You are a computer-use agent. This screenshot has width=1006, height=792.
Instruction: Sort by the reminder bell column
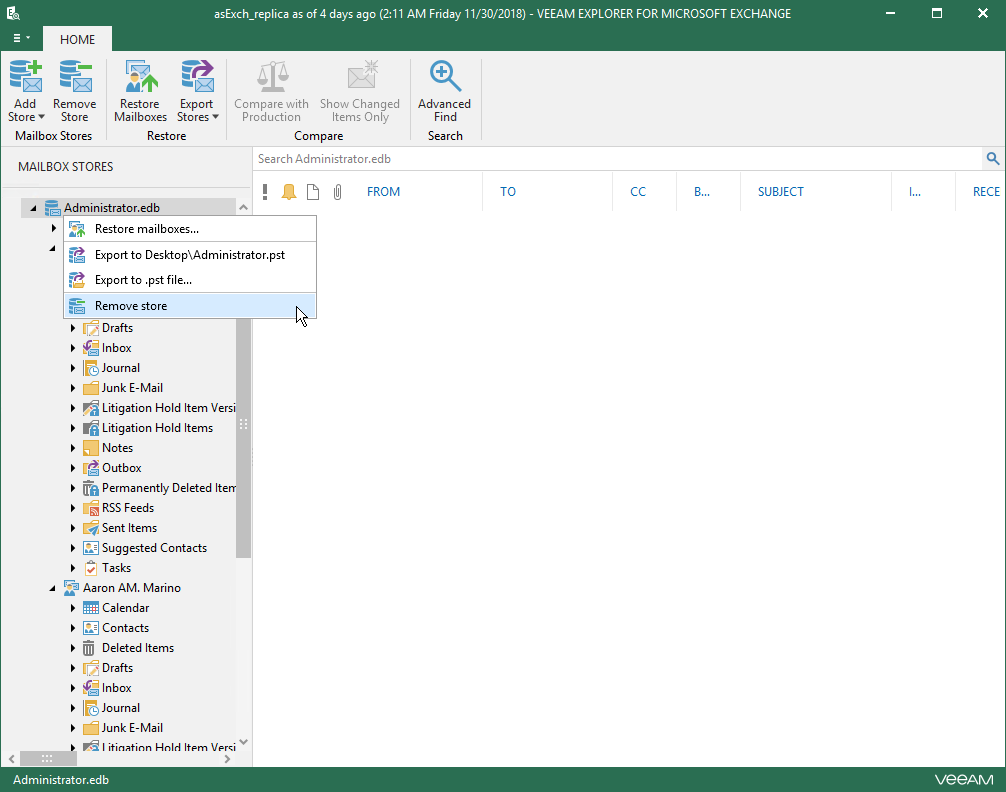289,191
